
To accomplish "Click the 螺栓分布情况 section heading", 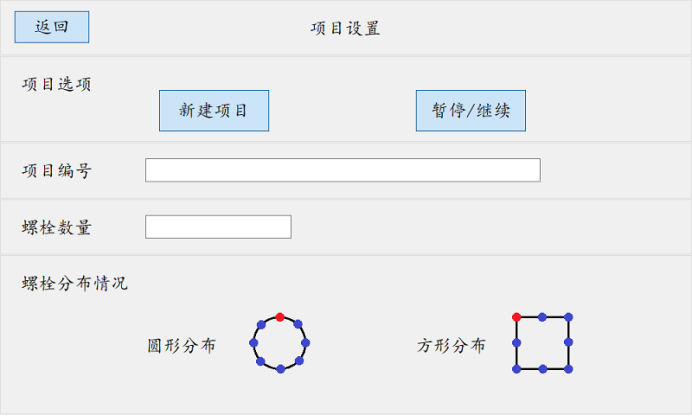I will [75, 283].
